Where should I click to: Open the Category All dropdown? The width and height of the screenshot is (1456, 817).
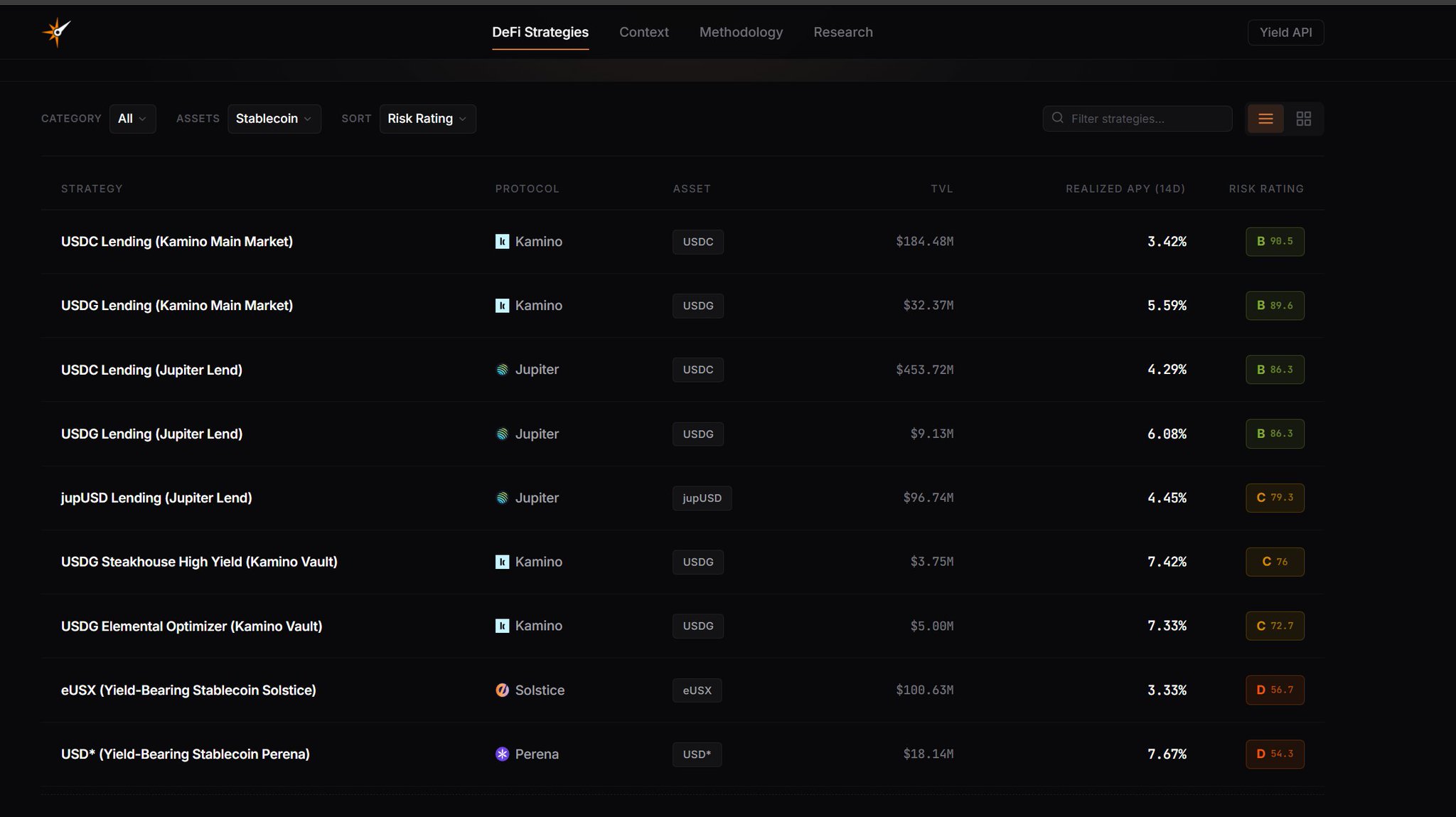click(132, 119)
